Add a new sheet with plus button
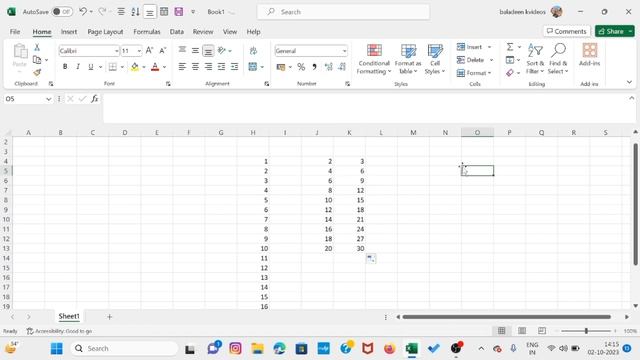 109,317
